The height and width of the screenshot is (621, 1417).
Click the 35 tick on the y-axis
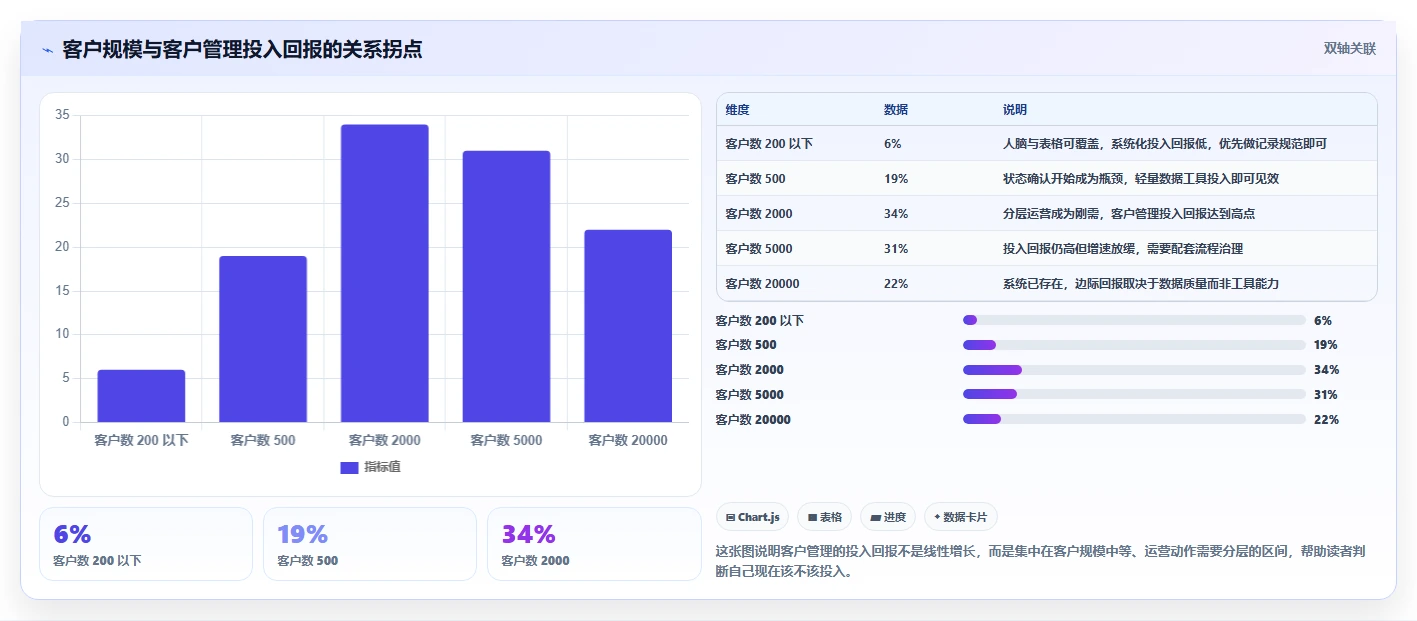62,115
